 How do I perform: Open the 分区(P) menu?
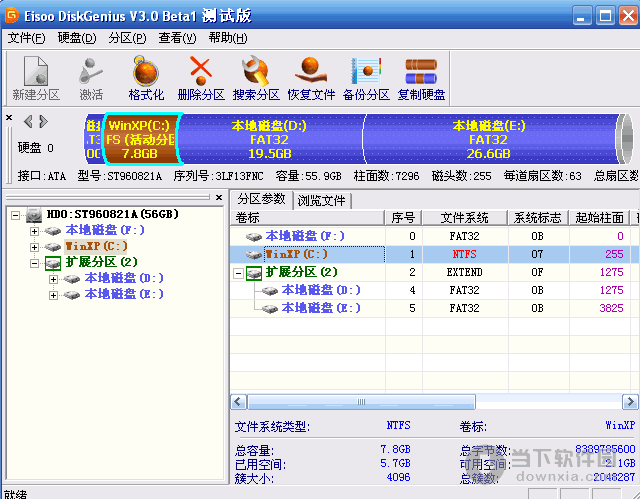(127, 38)
